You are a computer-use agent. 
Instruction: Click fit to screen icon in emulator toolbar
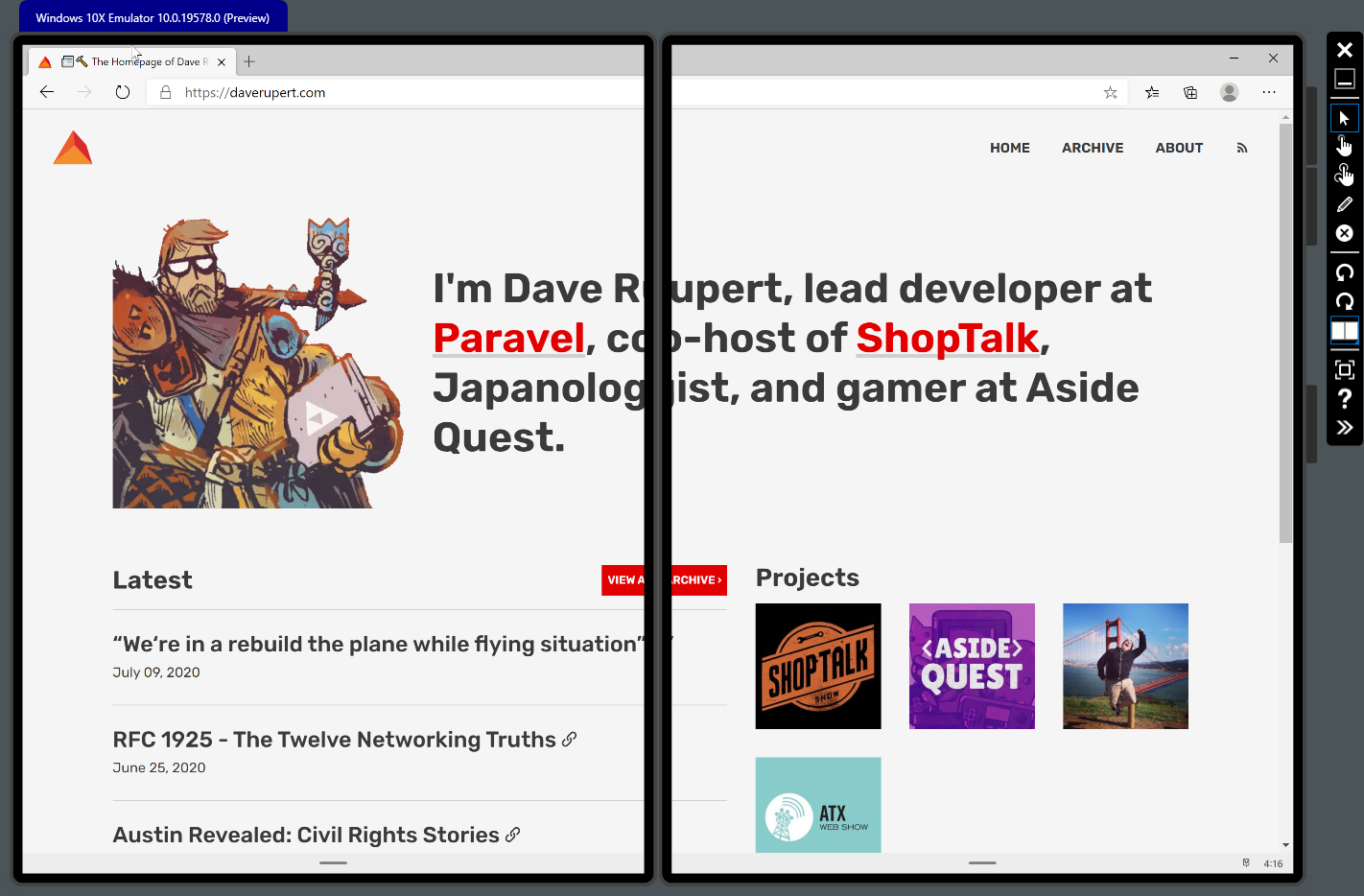pos(1344,369)
